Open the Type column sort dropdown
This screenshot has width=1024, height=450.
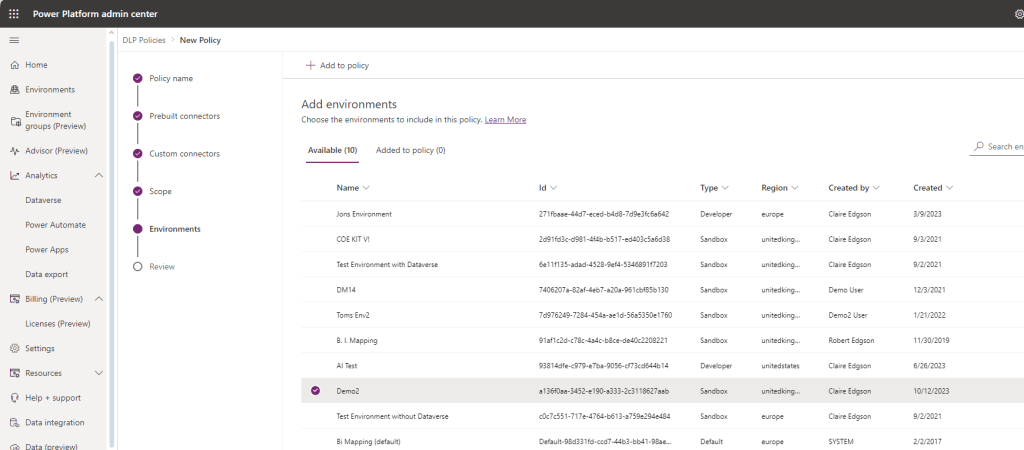tap(724, 188)
